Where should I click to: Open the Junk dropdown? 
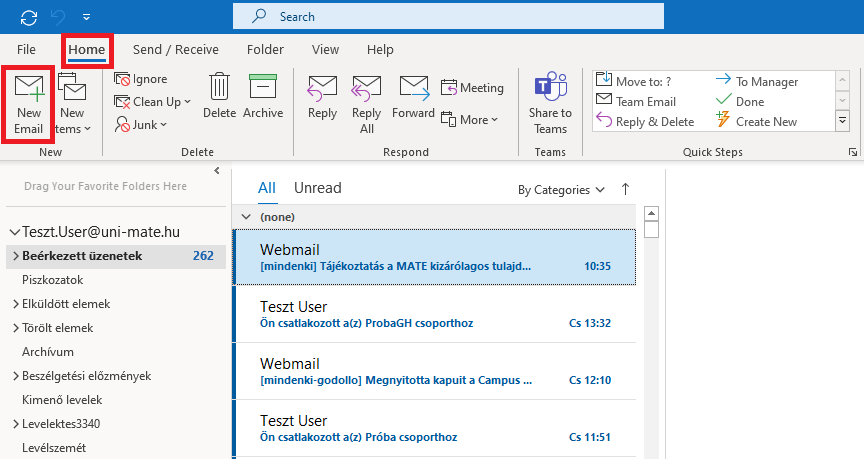[141, 125]
